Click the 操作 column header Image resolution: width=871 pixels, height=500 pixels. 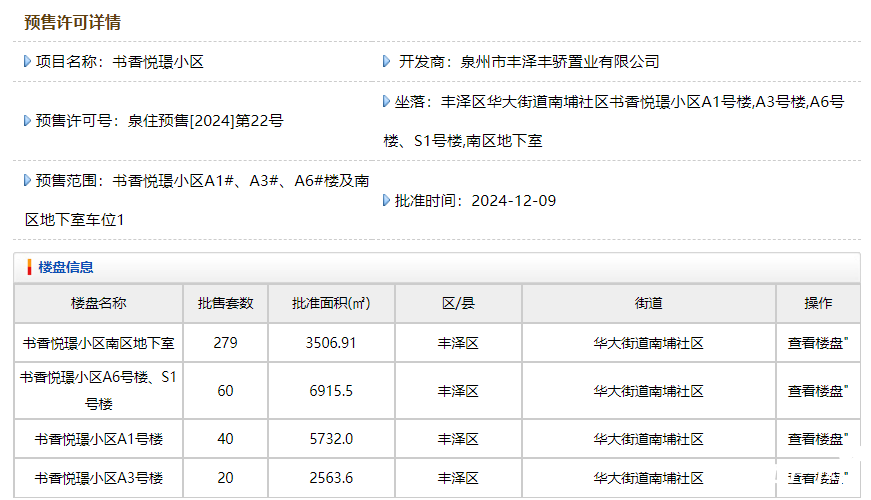pyautogui.click(x=818, y=303)
